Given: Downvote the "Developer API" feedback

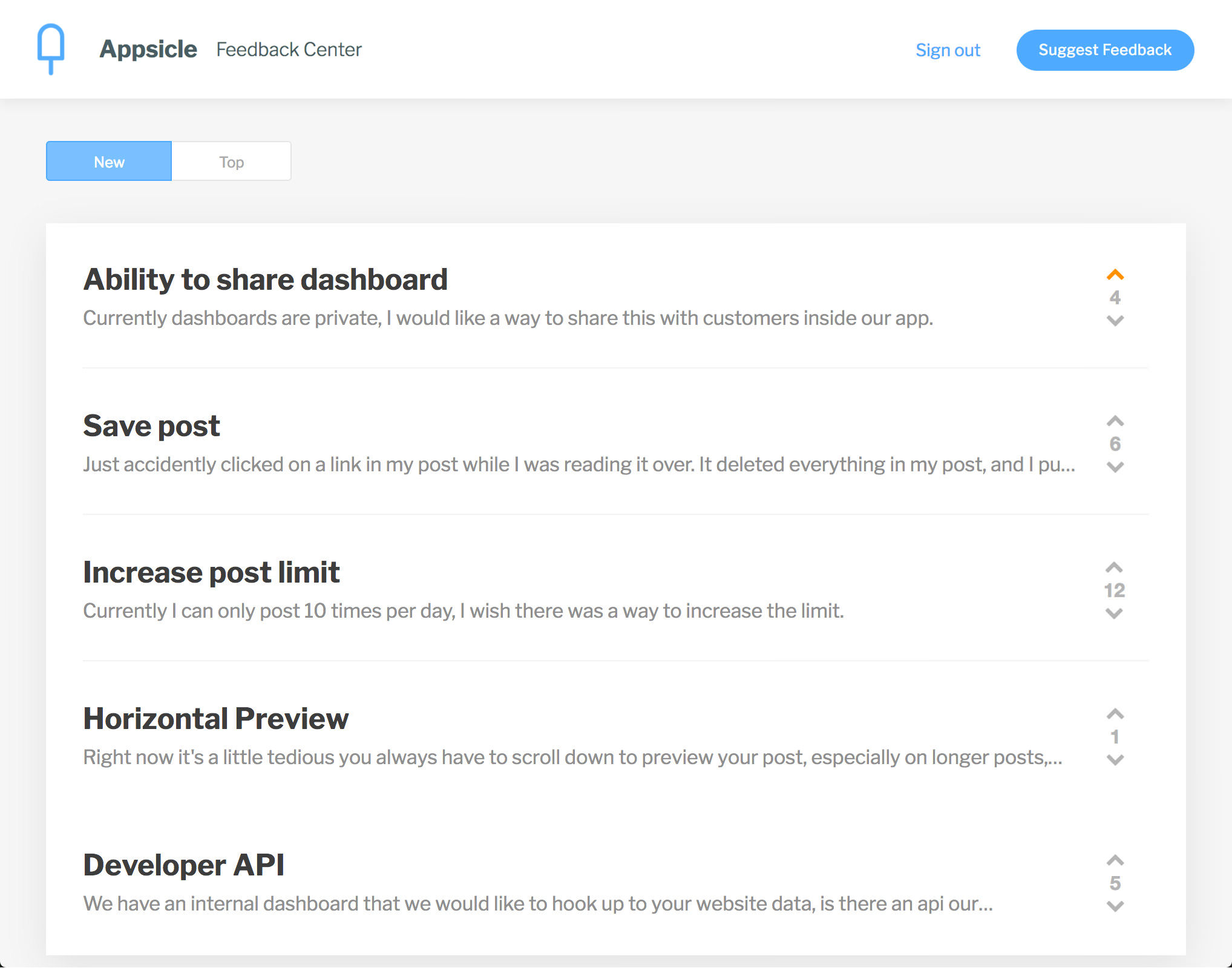Looking at the screenshot, I should pos(1115,906).
